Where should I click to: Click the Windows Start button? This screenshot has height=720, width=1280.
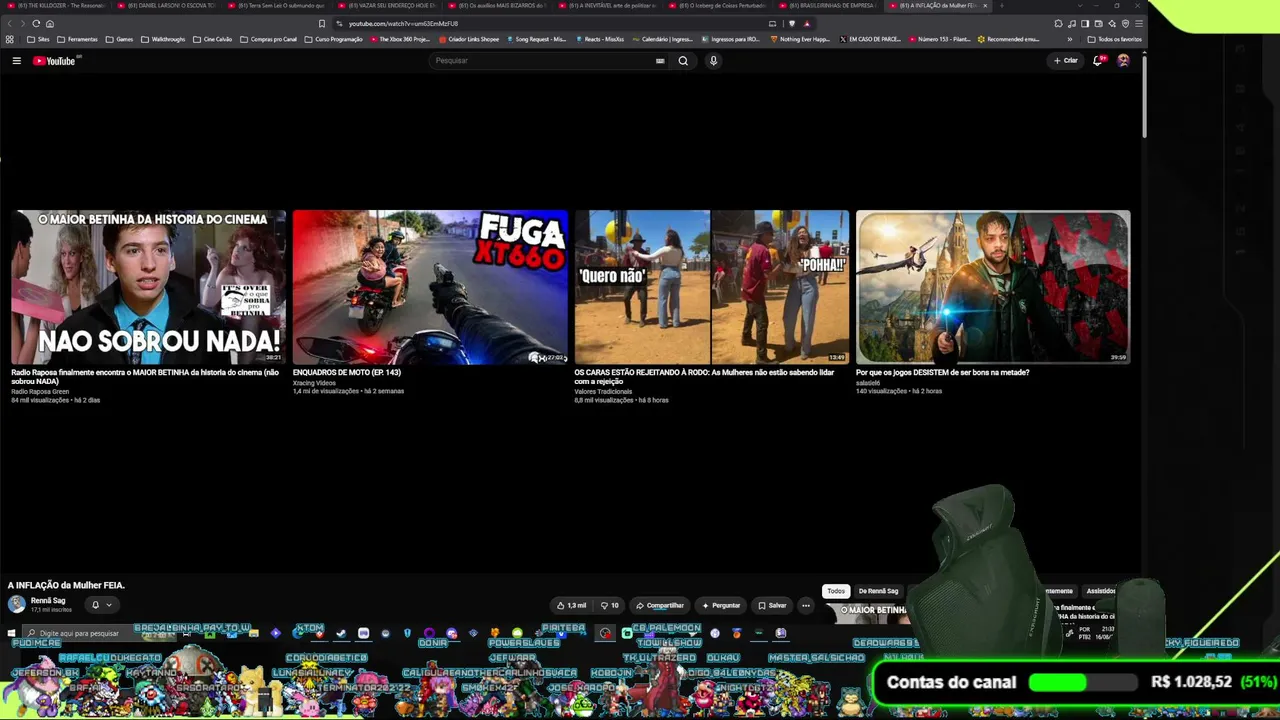point(11,633)
